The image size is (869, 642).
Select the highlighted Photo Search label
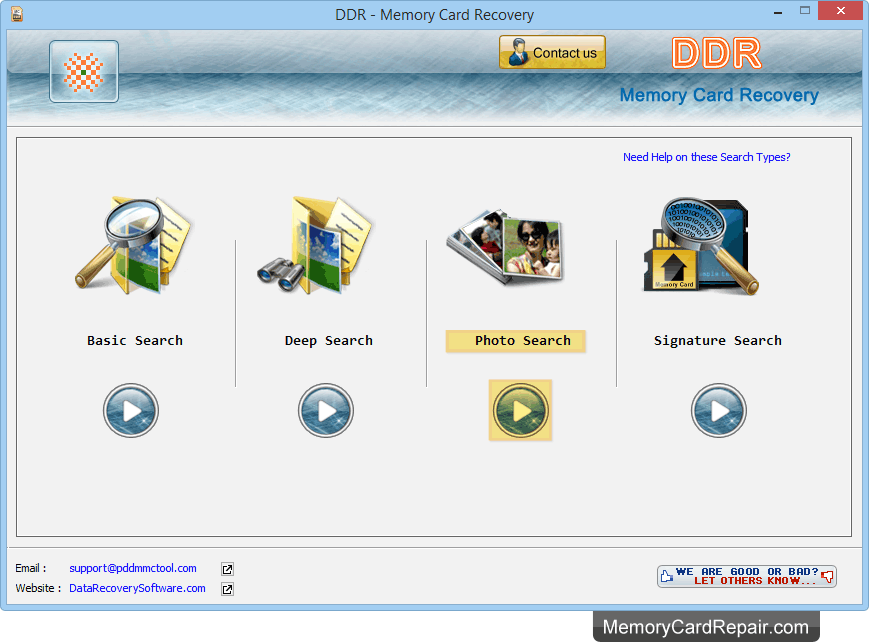(x=515, y=340)
